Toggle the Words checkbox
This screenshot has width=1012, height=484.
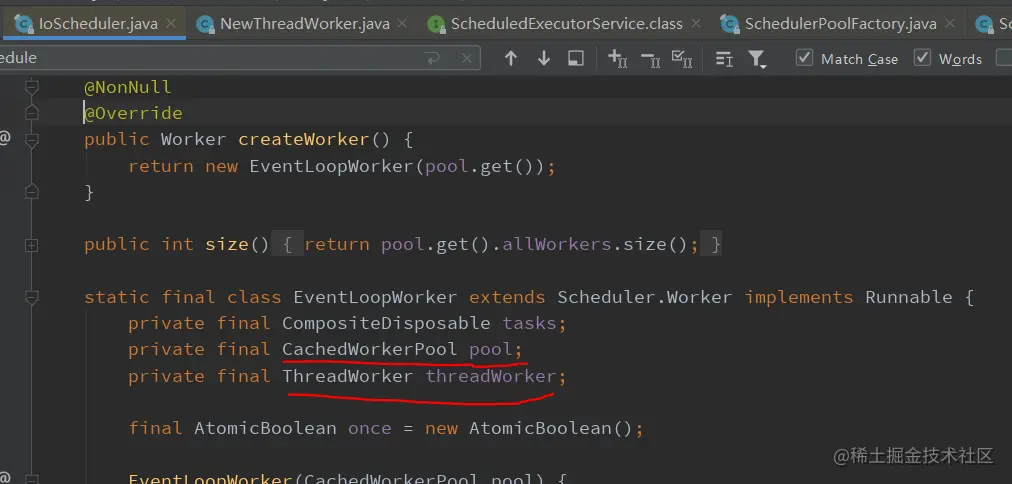[922, 58]
